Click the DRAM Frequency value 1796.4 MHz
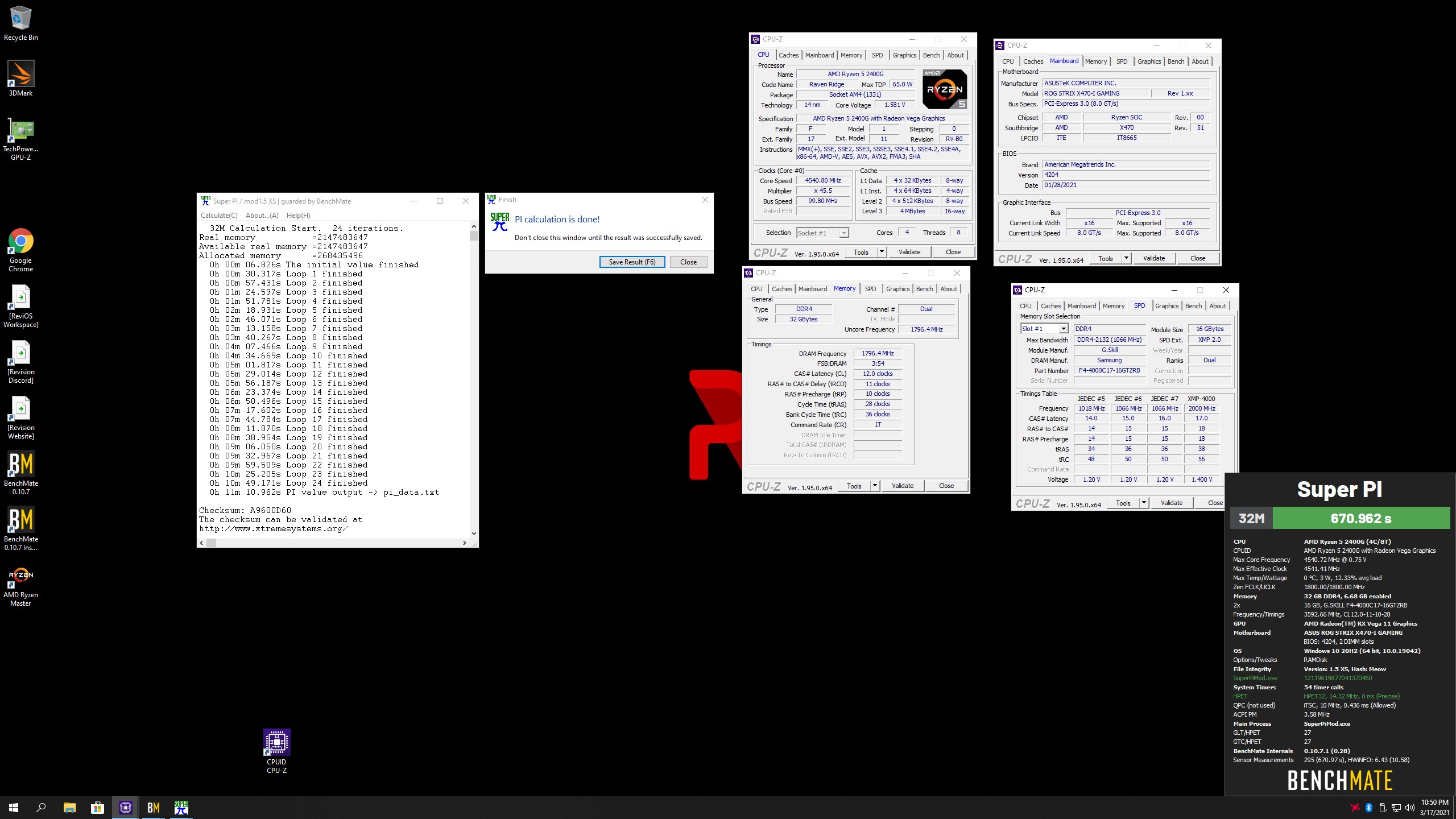 (x=878, y=353)
